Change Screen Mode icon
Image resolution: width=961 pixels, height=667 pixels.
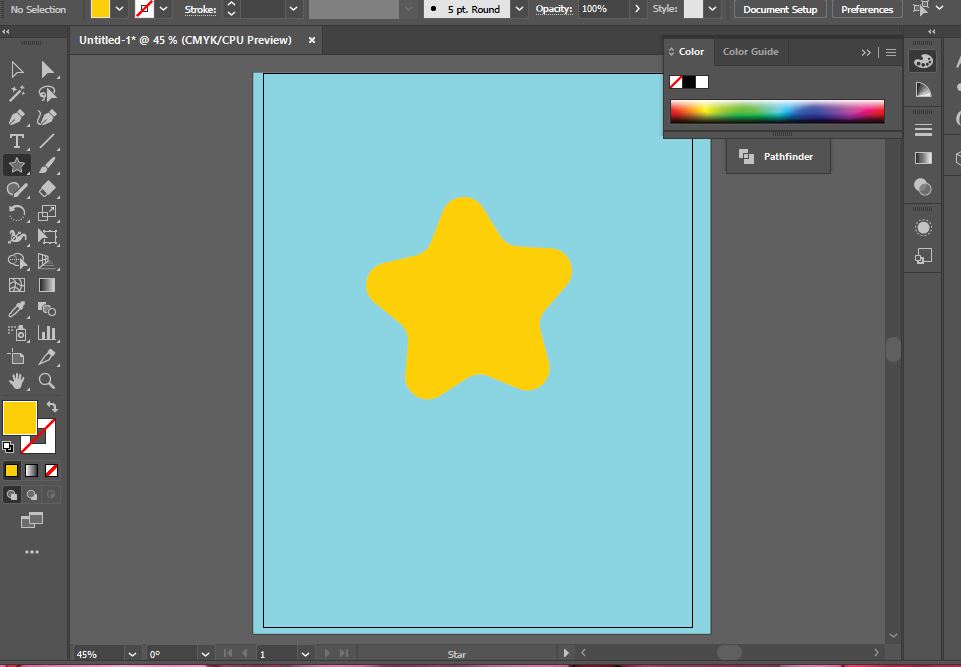point(32,520)
